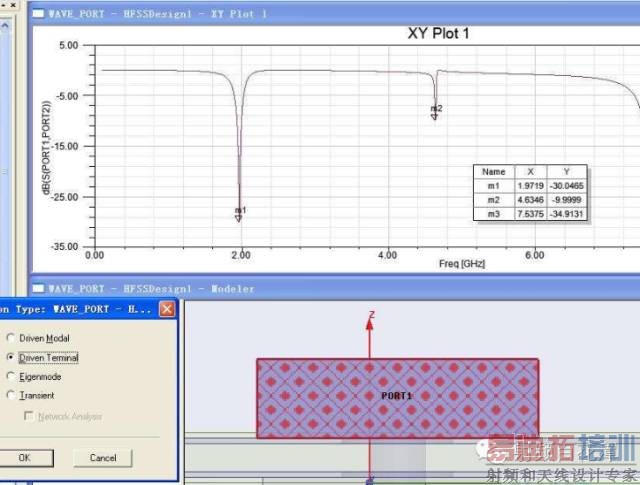
Task: Click the 6.00 tick label on frequency axis
Action: pos(534,255)
